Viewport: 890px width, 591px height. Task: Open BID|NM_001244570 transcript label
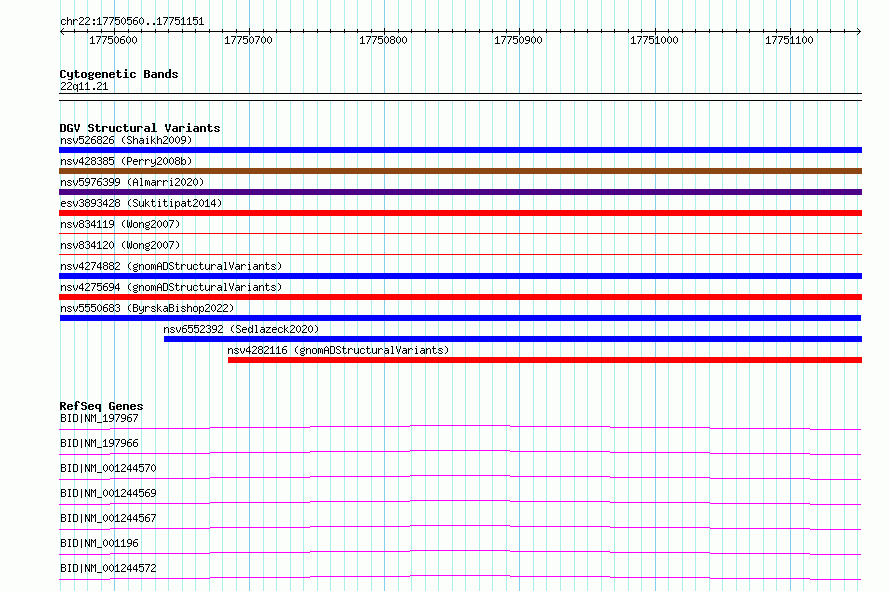[x=108, y=468]
